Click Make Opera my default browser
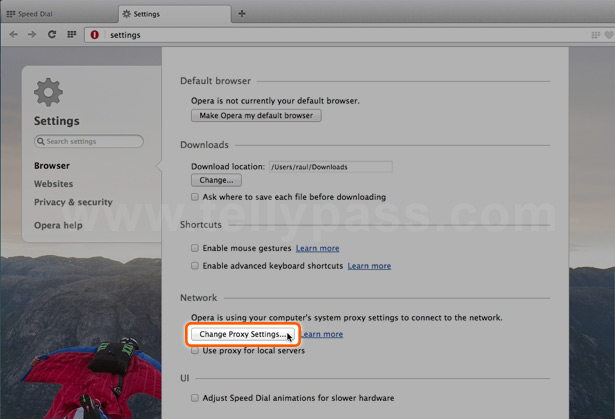The width and height of the screenshot is (615, 419). tap(256, 115)
